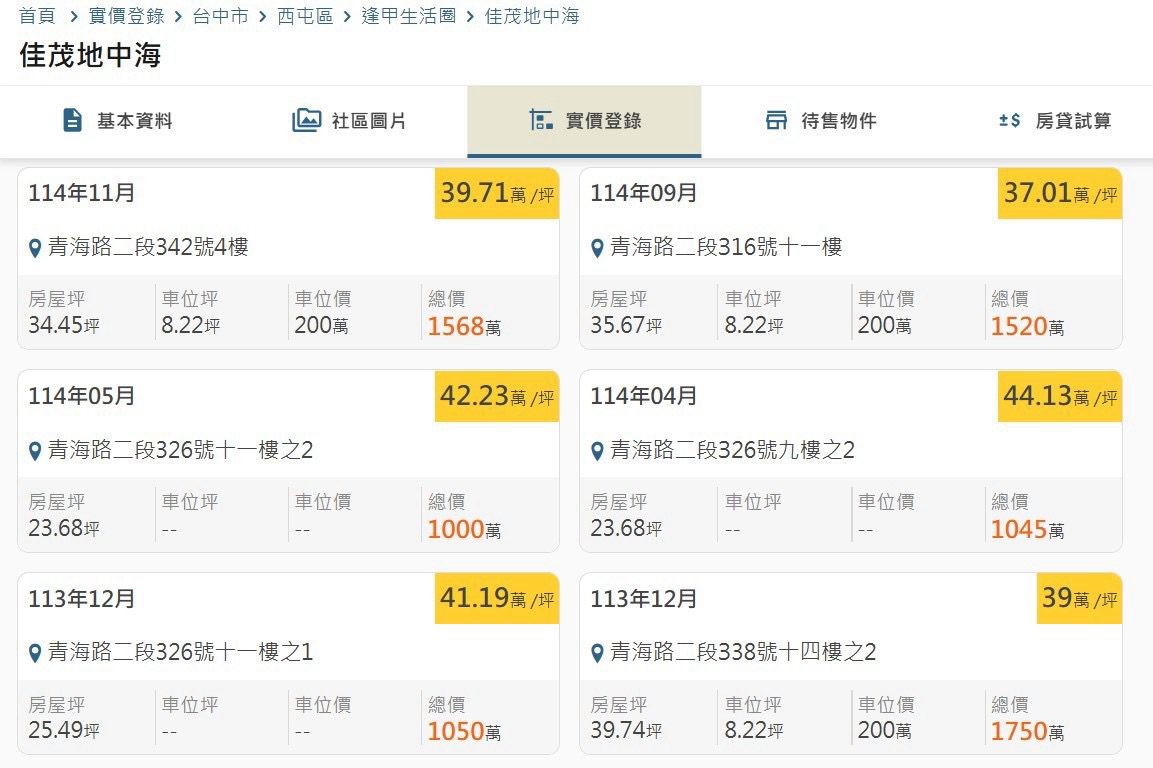Click the 社區圖片 photo gallery icon
Viewport: 1153px width, 768px height.
(x=306, y=121)
